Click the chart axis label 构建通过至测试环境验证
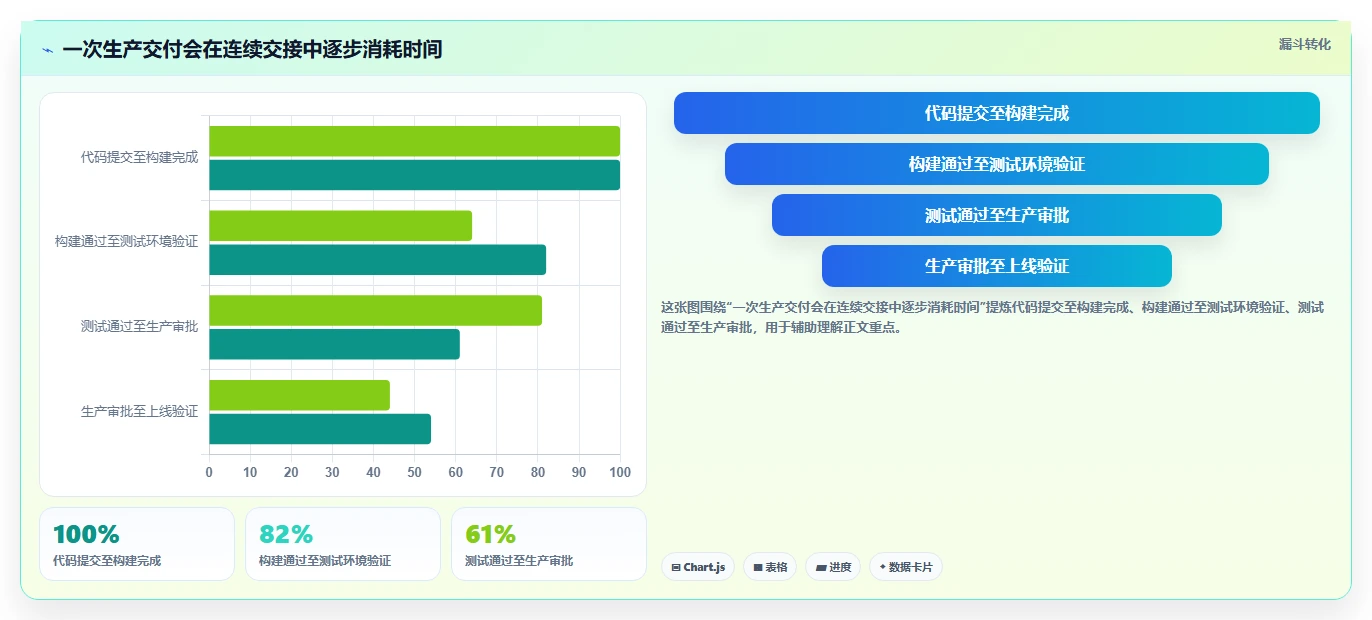 (x=126, y=242)
